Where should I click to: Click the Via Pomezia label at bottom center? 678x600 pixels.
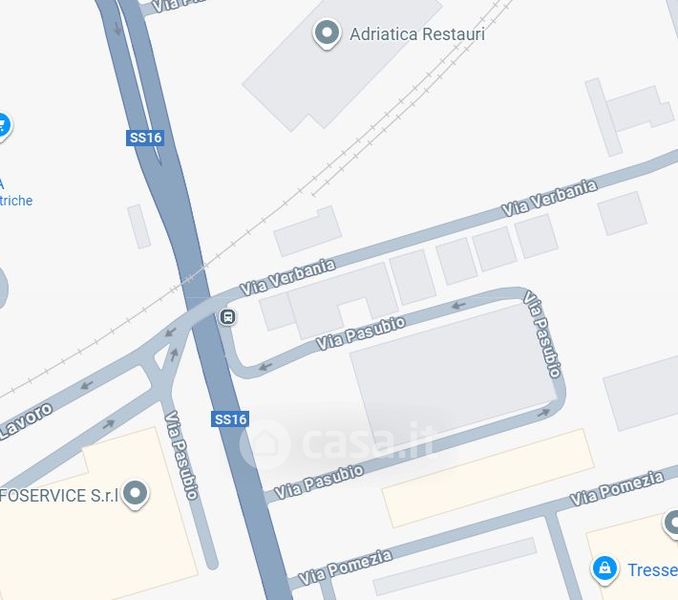345,567
